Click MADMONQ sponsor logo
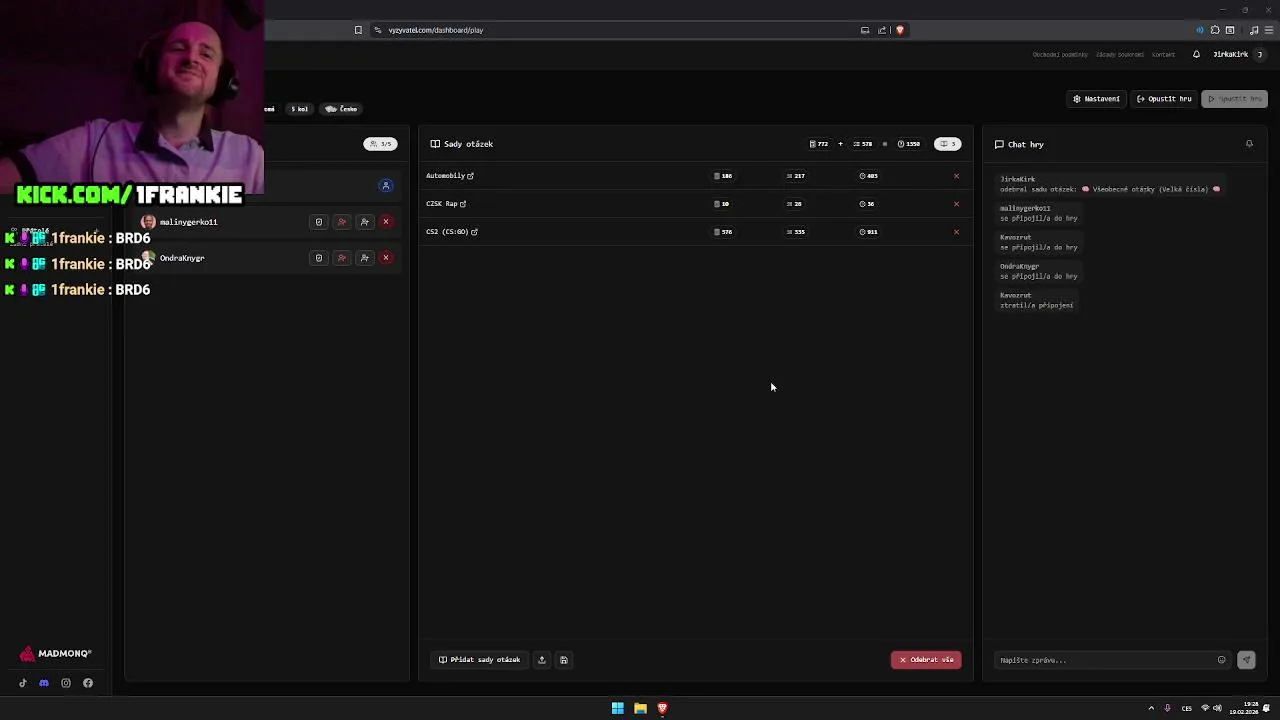This screenshot has width=1280, height=720. [x=56, y=654]
